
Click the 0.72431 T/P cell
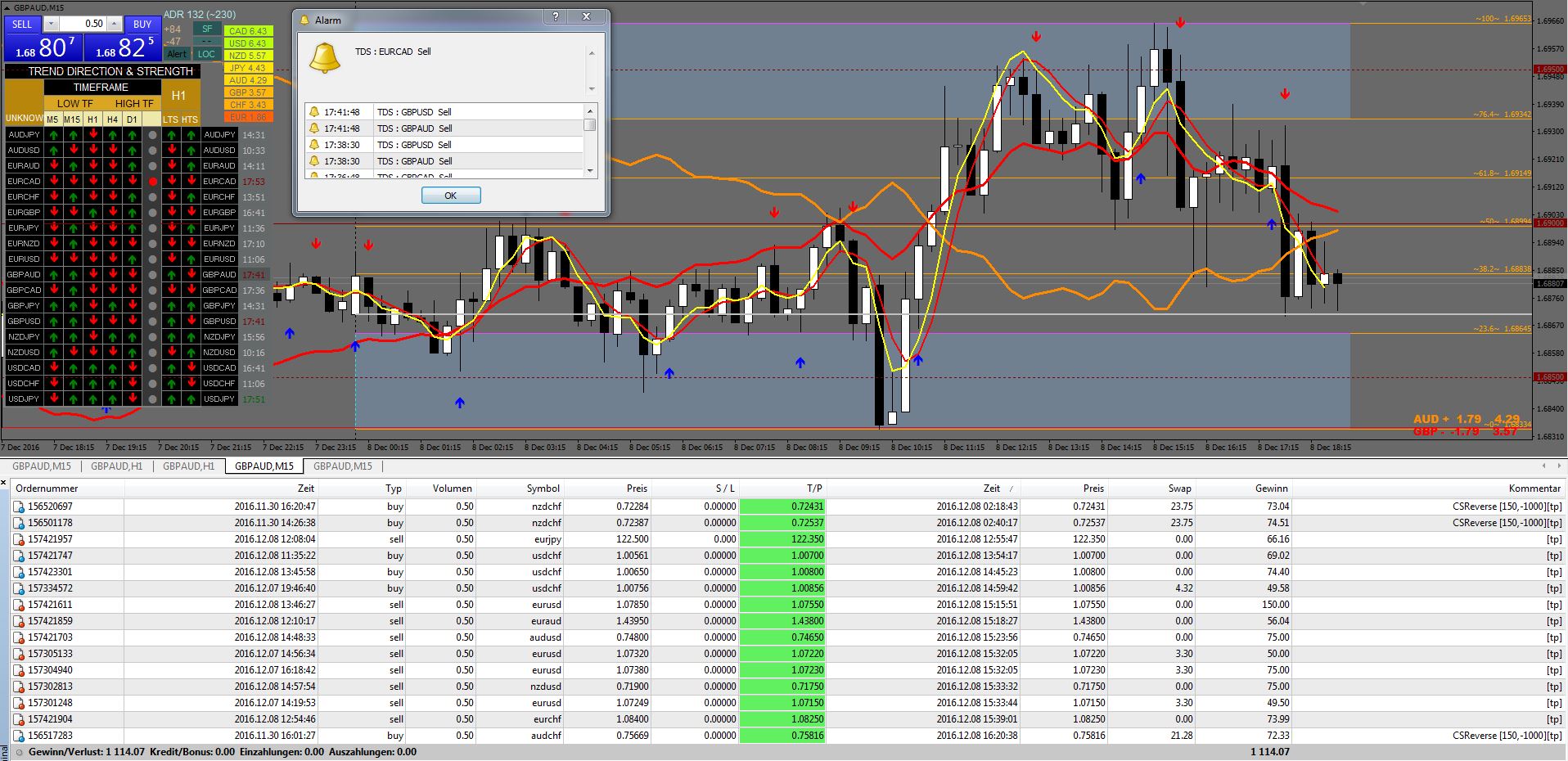(x=782, y=507)
